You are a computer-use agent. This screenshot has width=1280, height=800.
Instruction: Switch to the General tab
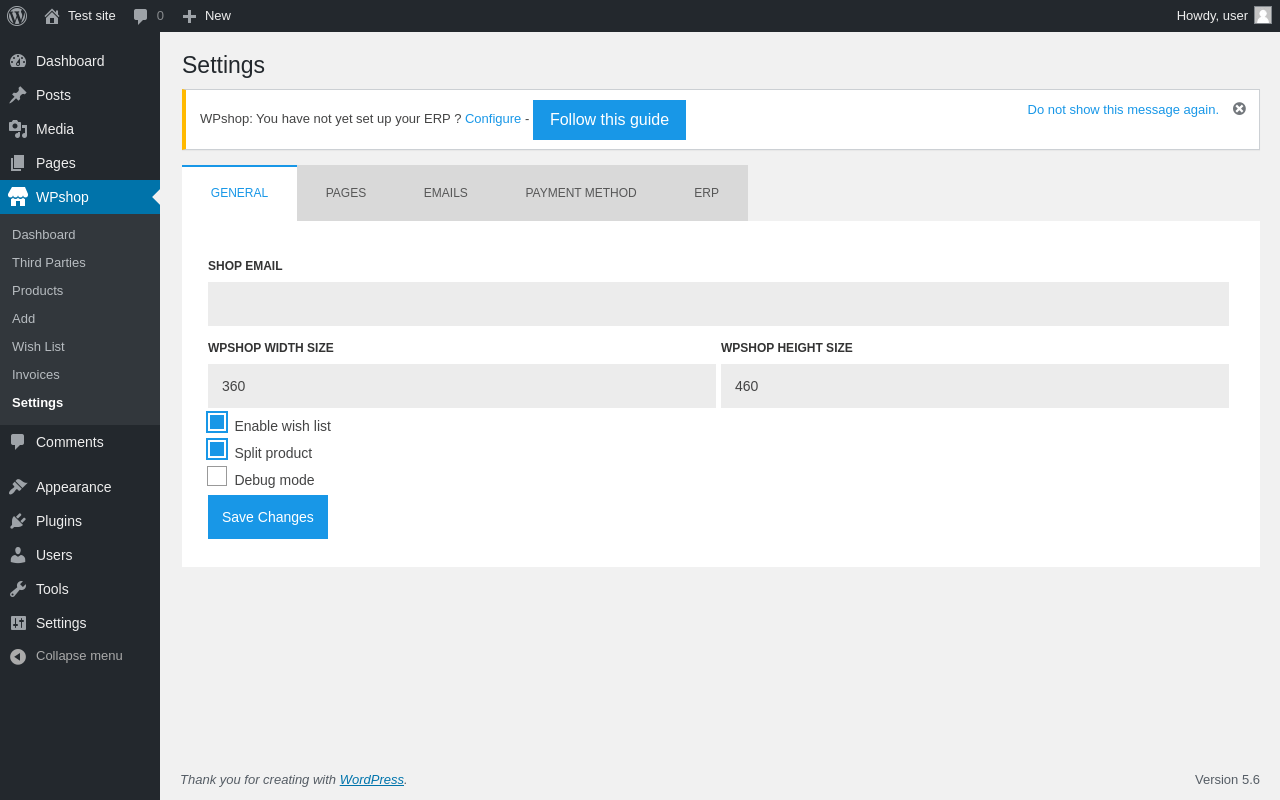coord(239,193)
